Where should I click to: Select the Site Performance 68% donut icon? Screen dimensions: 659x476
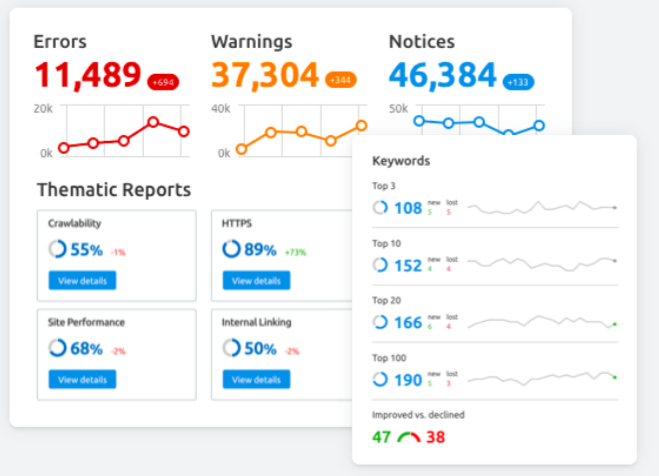coord(57,349)
